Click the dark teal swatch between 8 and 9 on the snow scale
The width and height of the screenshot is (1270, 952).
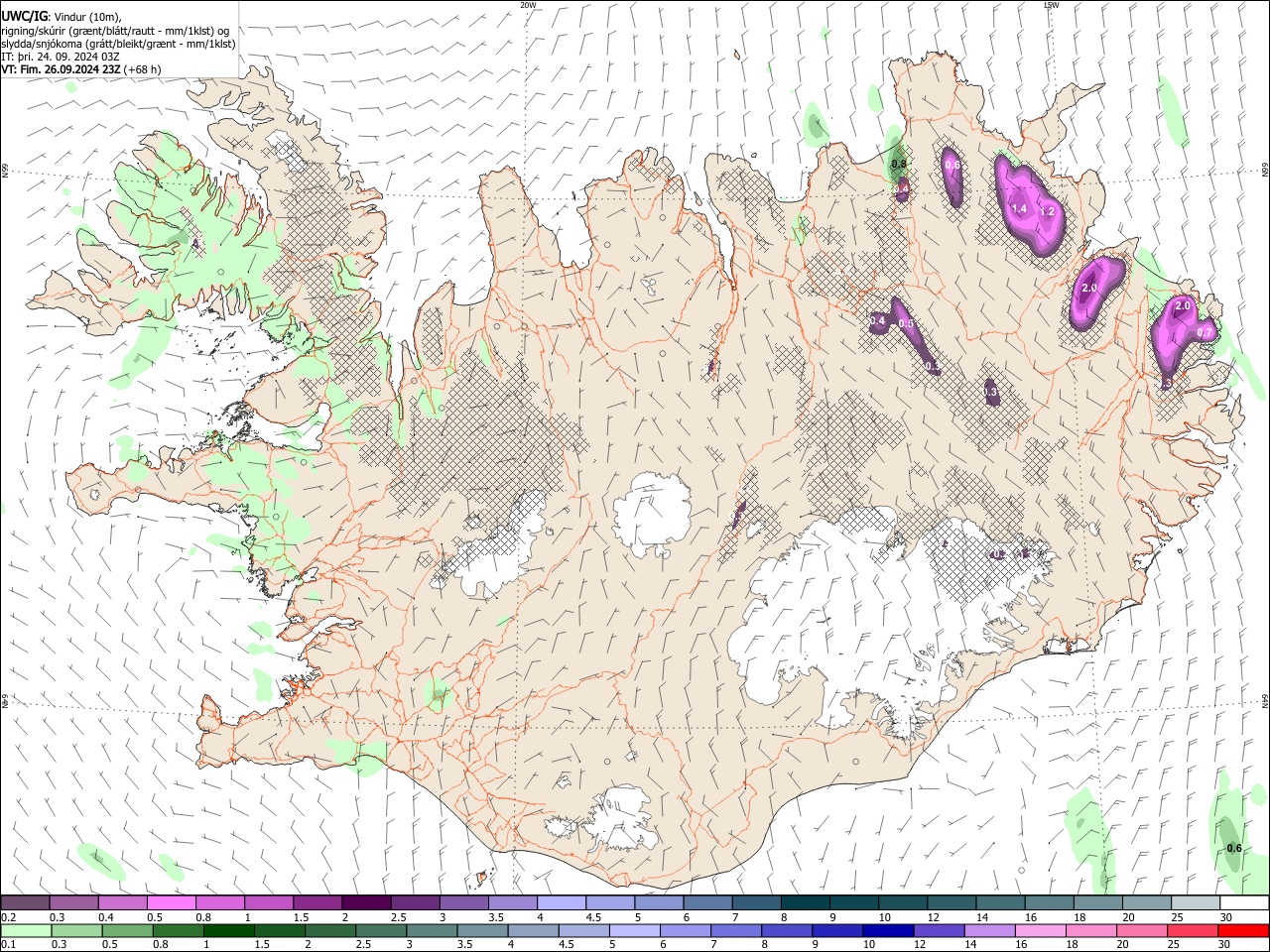point(806,902)
